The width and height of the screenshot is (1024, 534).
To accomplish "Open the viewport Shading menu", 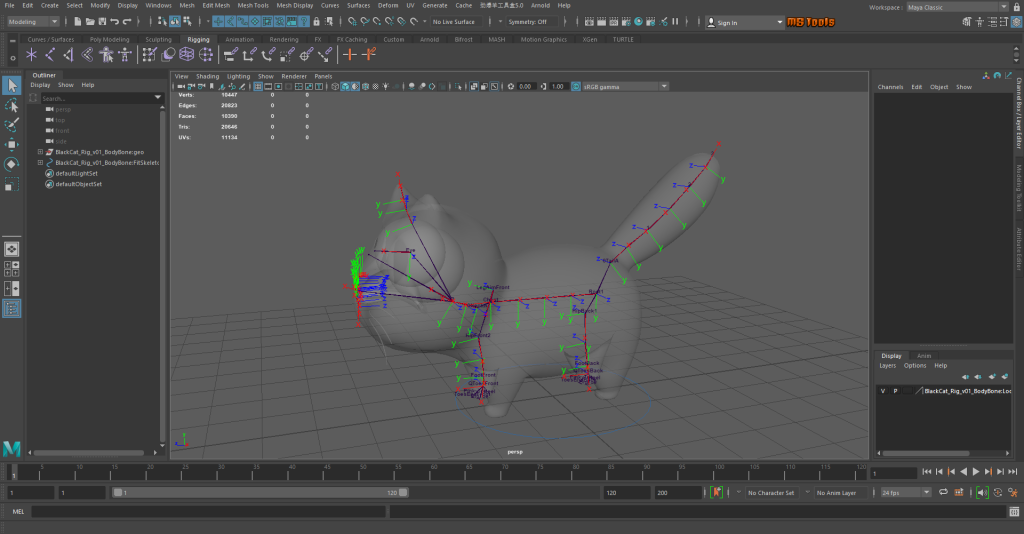I will 207,76.
